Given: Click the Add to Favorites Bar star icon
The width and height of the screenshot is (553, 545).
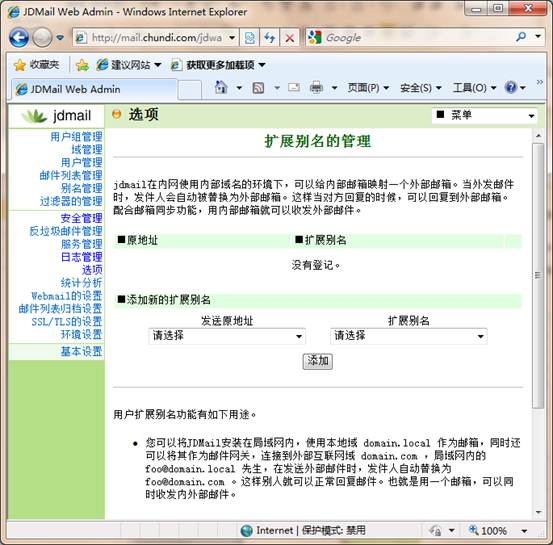Looking at the screenshot, I should click(82, 65).
